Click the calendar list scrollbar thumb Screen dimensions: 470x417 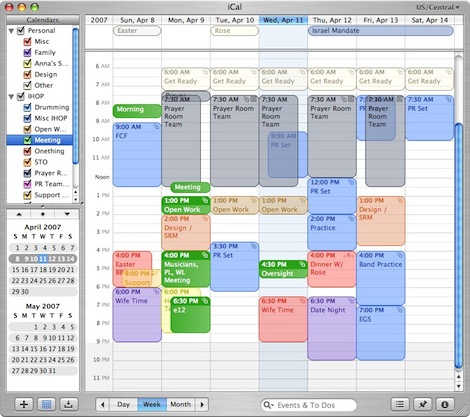[x=76, y=97]
